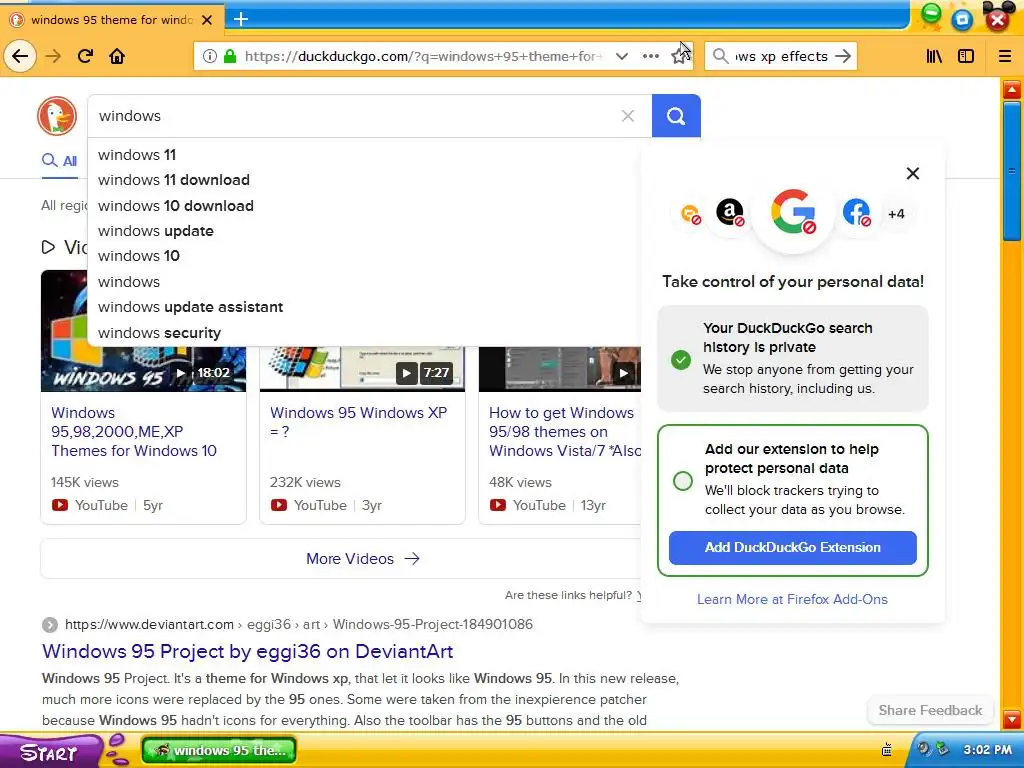Image resolution: width=1024 pixels, height=768 pixels.
Task: Click the blue DuckDuckGo search button
Action: (x=676, y=116)
